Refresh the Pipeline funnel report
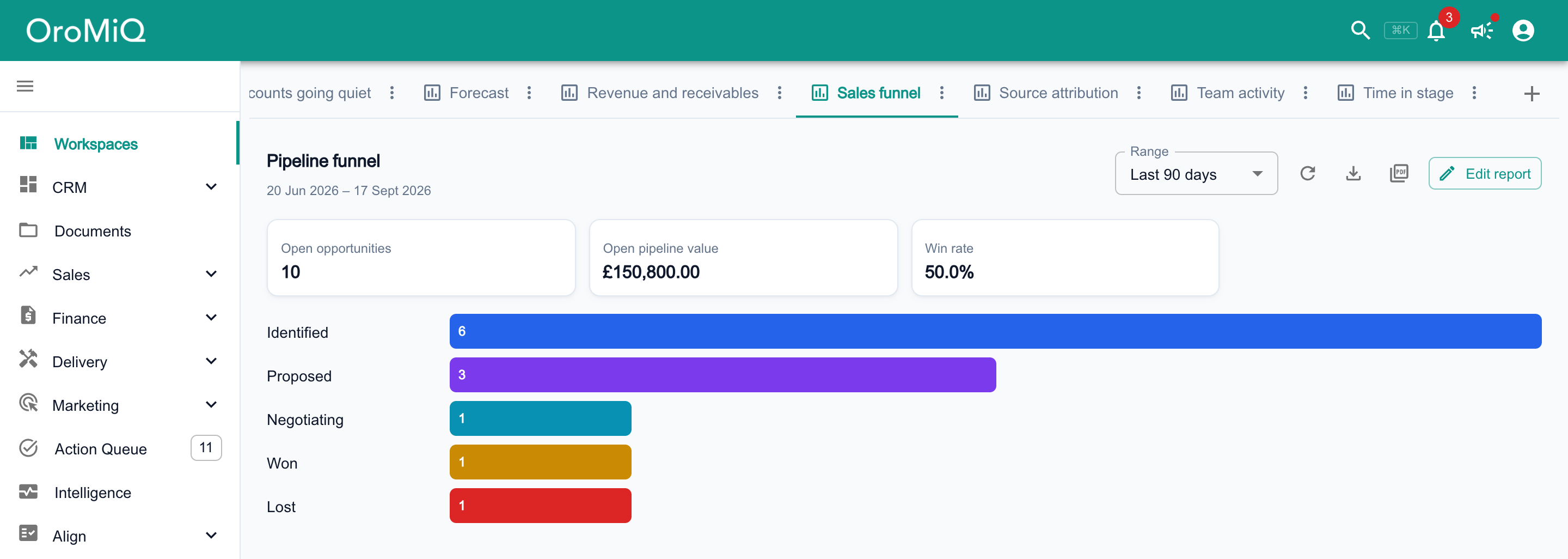This screenshot has height=559, width=1568. pyautogui.click(x=1307, y=174)
